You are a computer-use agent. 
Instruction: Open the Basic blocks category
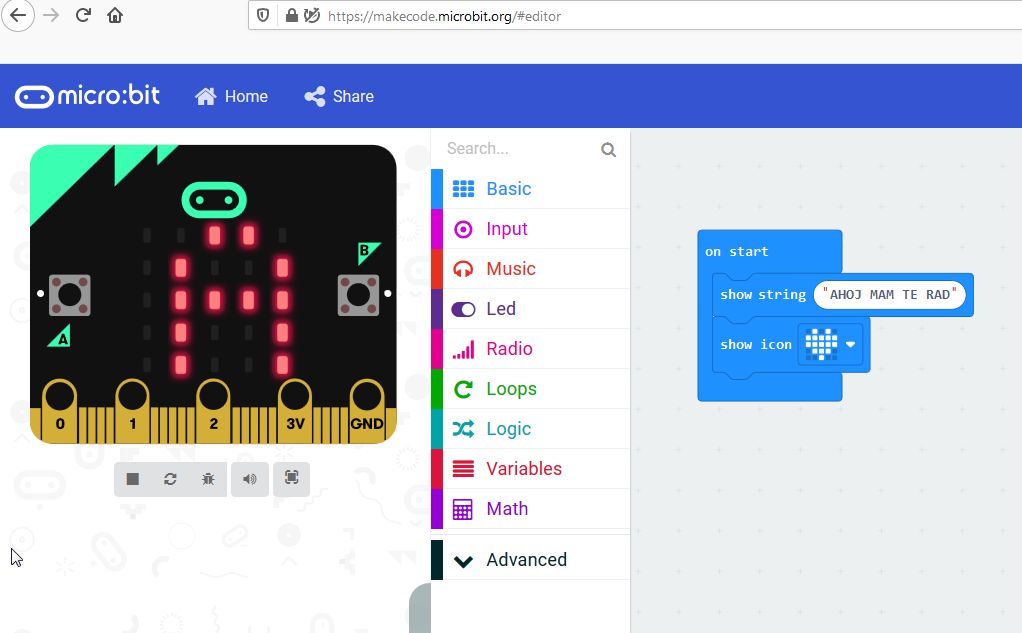click(x=508, y=189)
